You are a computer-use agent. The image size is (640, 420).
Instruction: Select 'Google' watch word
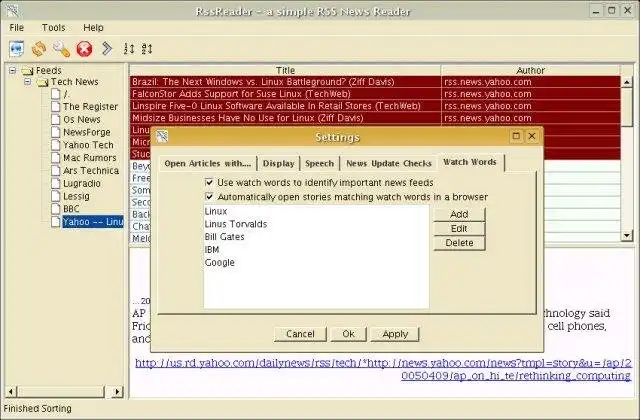click(316, 262)
